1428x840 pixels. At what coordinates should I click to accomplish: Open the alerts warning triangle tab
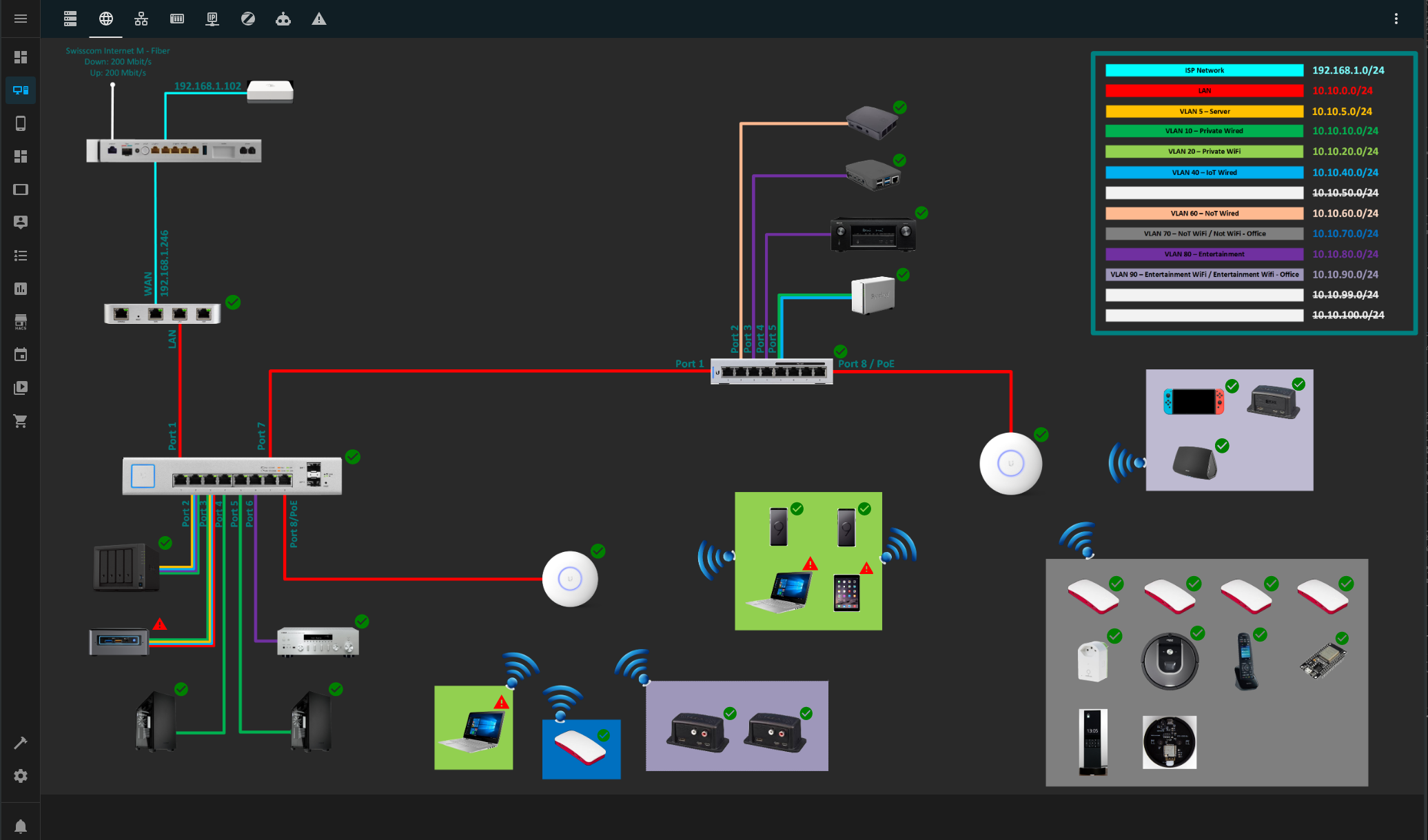point(318,19)
